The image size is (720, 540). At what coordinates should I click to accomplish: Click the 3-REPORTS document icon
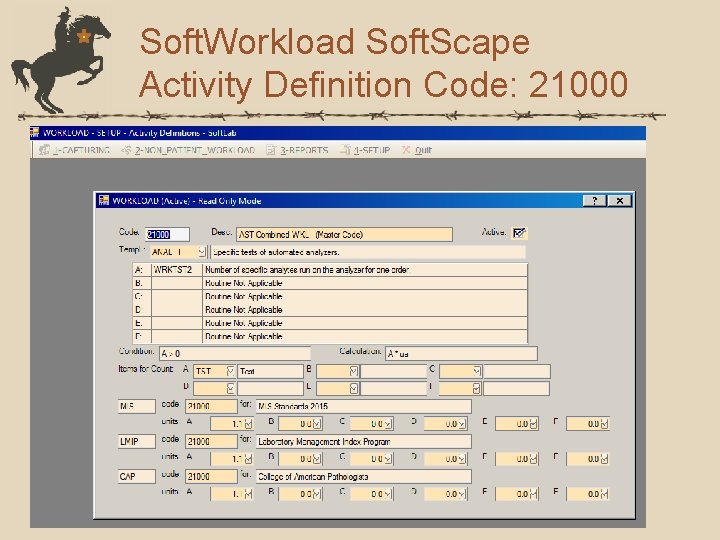271,150
